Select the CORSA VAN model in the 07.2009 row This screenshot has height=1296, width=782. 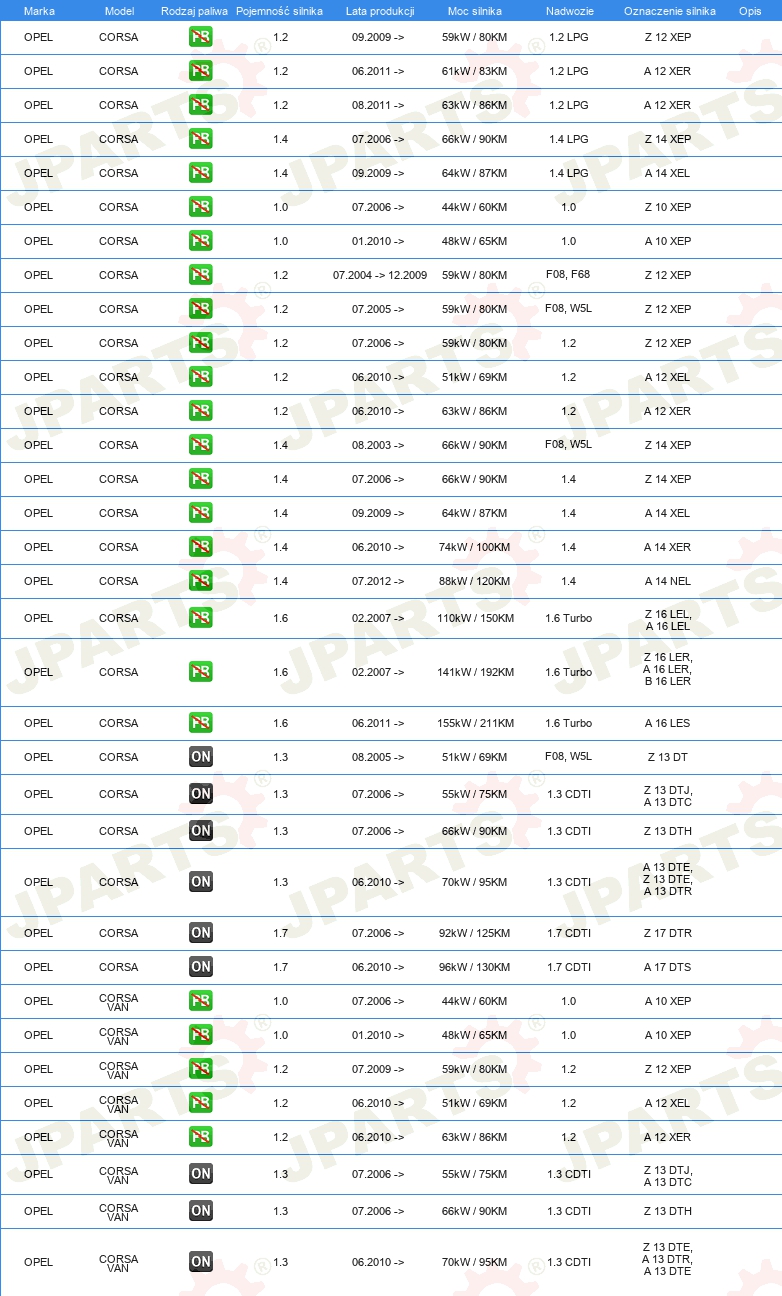click(x=119, y=1069)
